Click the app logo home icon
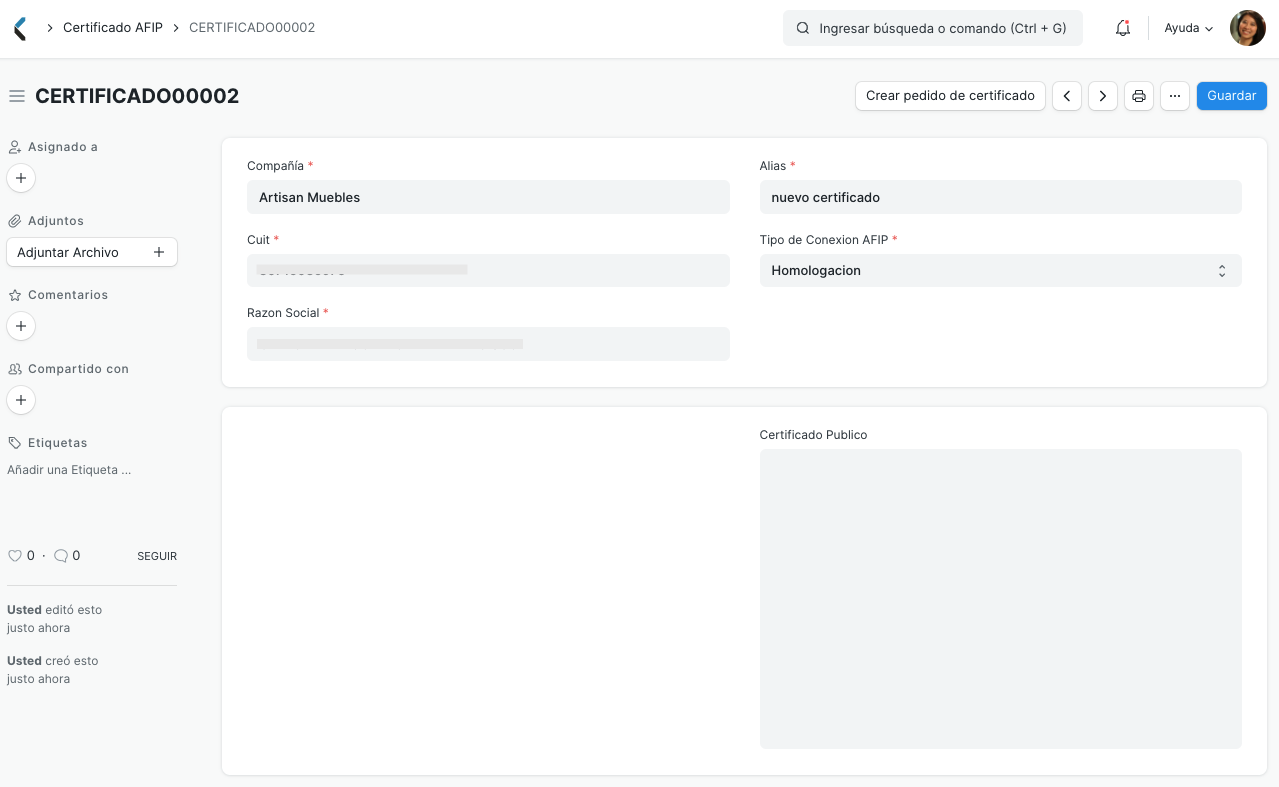 point(20,28)
